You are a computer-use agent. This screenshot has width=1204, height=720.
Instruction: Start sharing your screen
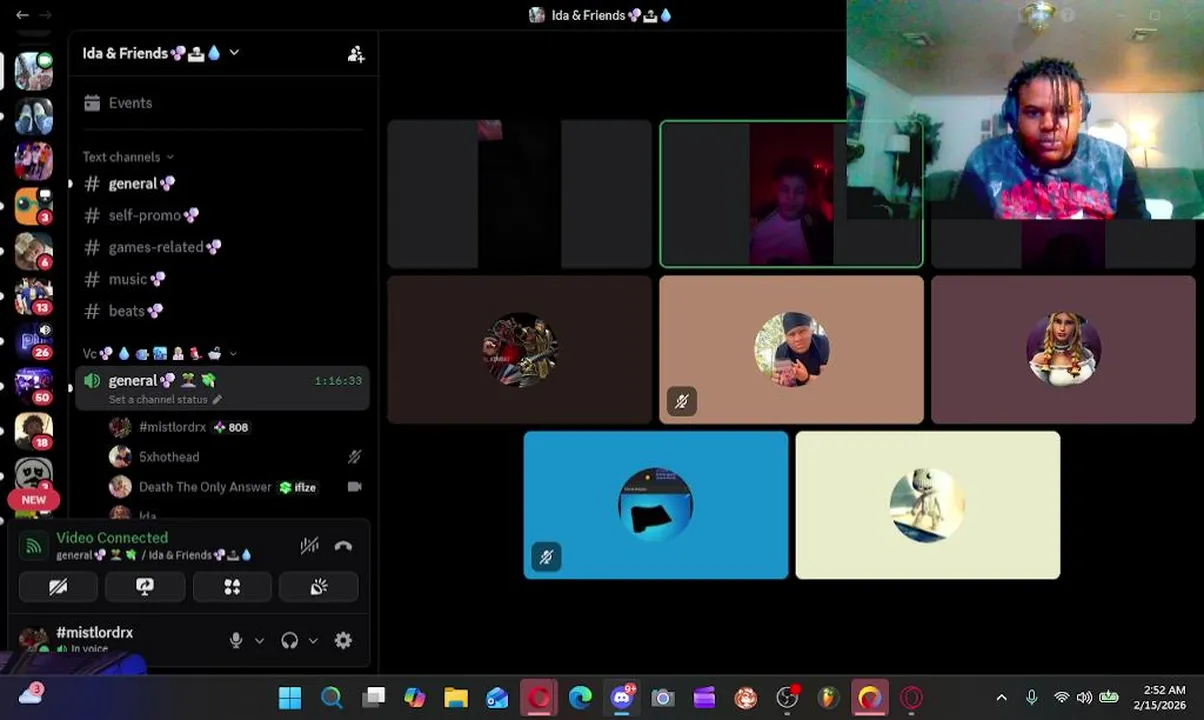tap(145, 587)
